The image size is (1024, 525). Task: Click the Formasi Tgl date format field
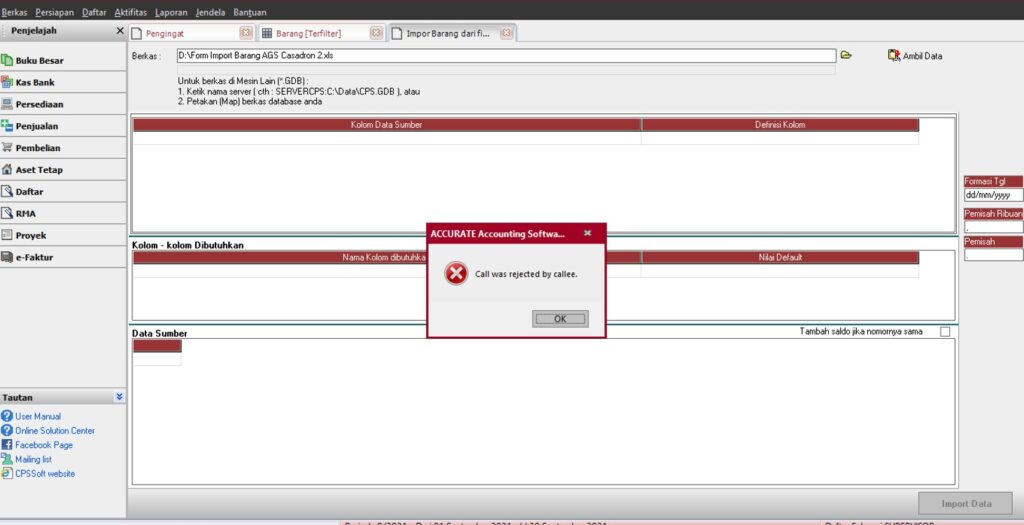tap(993, 195)
